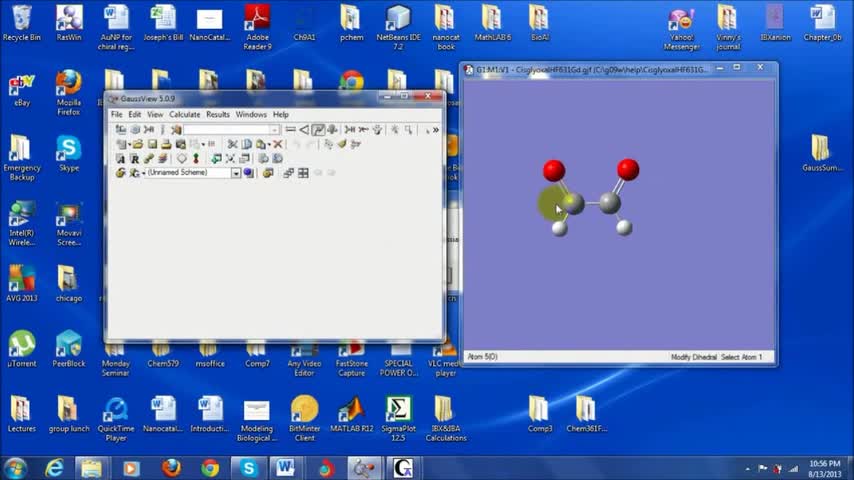
Task: Click the blue sphere Quick Launch icon
Action: [248, 173]
